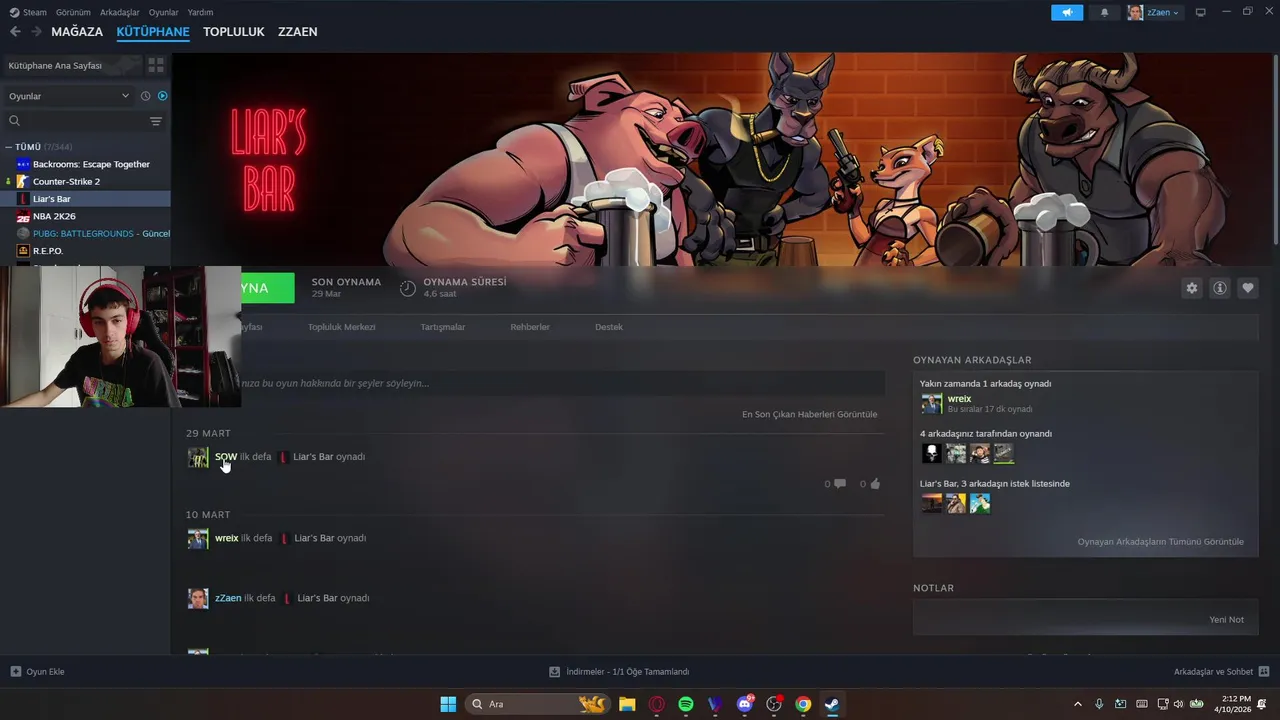This screenshot has width=1280, height=720.
Task: Open the Steam logo menu
Action: tap(28, 12)
